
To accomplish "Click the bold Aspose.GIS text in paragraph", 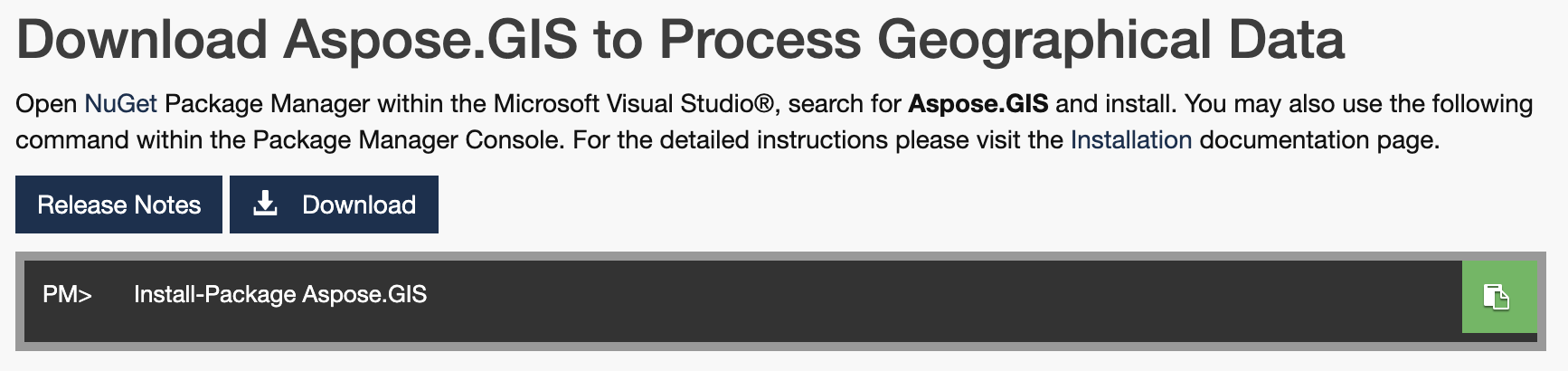I will 978,104.
